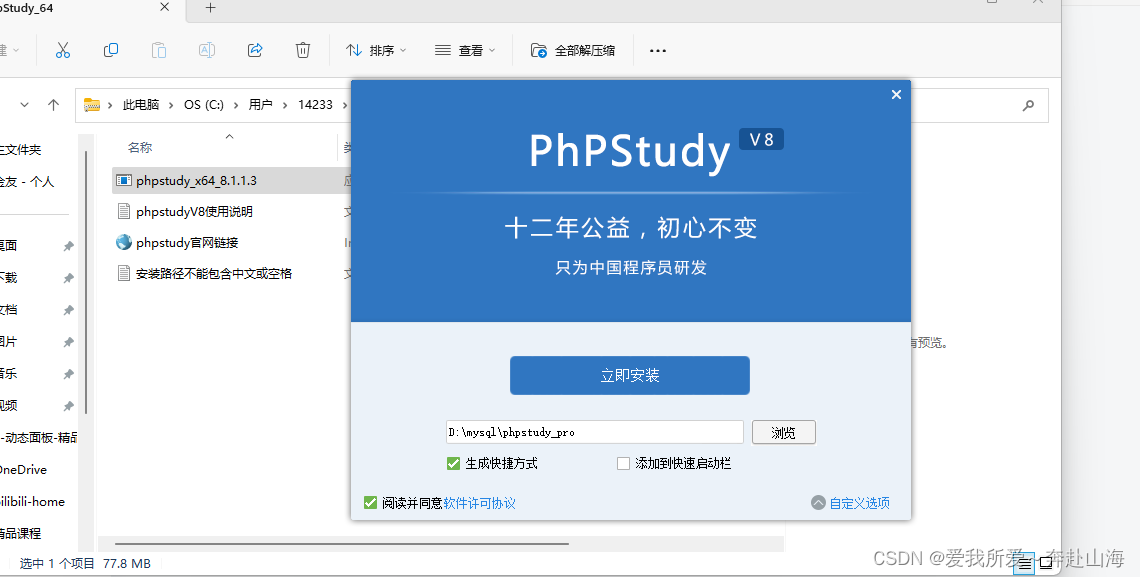
Task: Click the horizontal scrollbar of the file list
Action: coord(342,544)
